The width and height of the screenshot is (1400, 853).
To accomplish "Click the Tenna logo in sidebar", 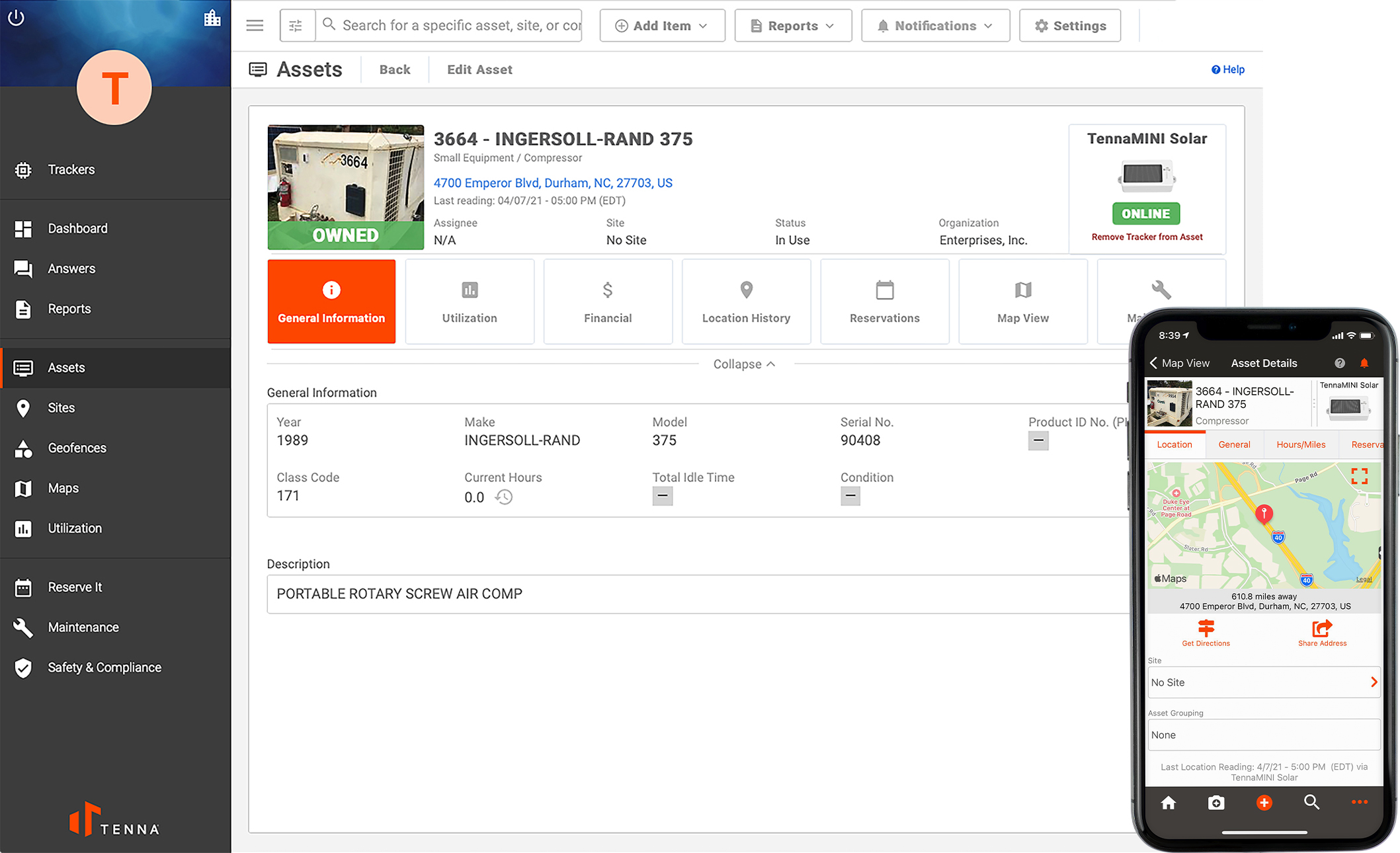I will click(114, 820).
